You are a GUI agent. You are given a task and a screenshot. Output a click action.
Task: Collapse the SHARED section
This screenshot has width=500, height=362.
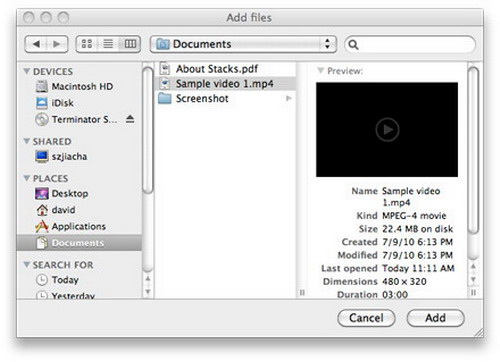click(27, 141)
